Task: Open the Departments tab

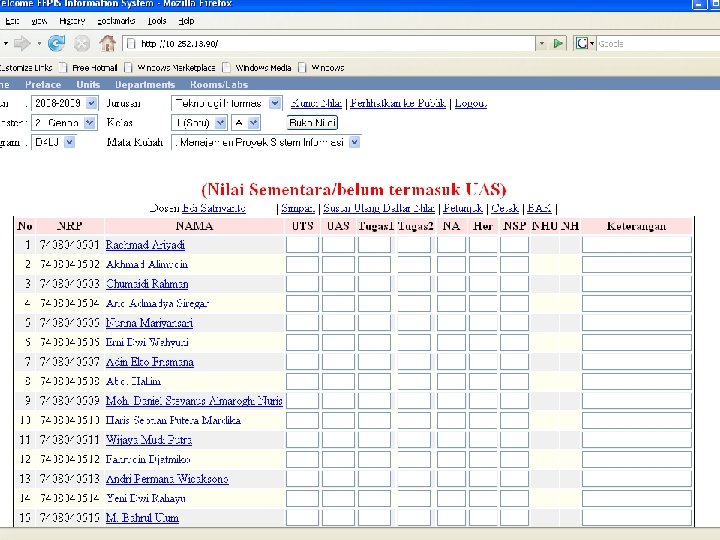Action: coord(145,84)
